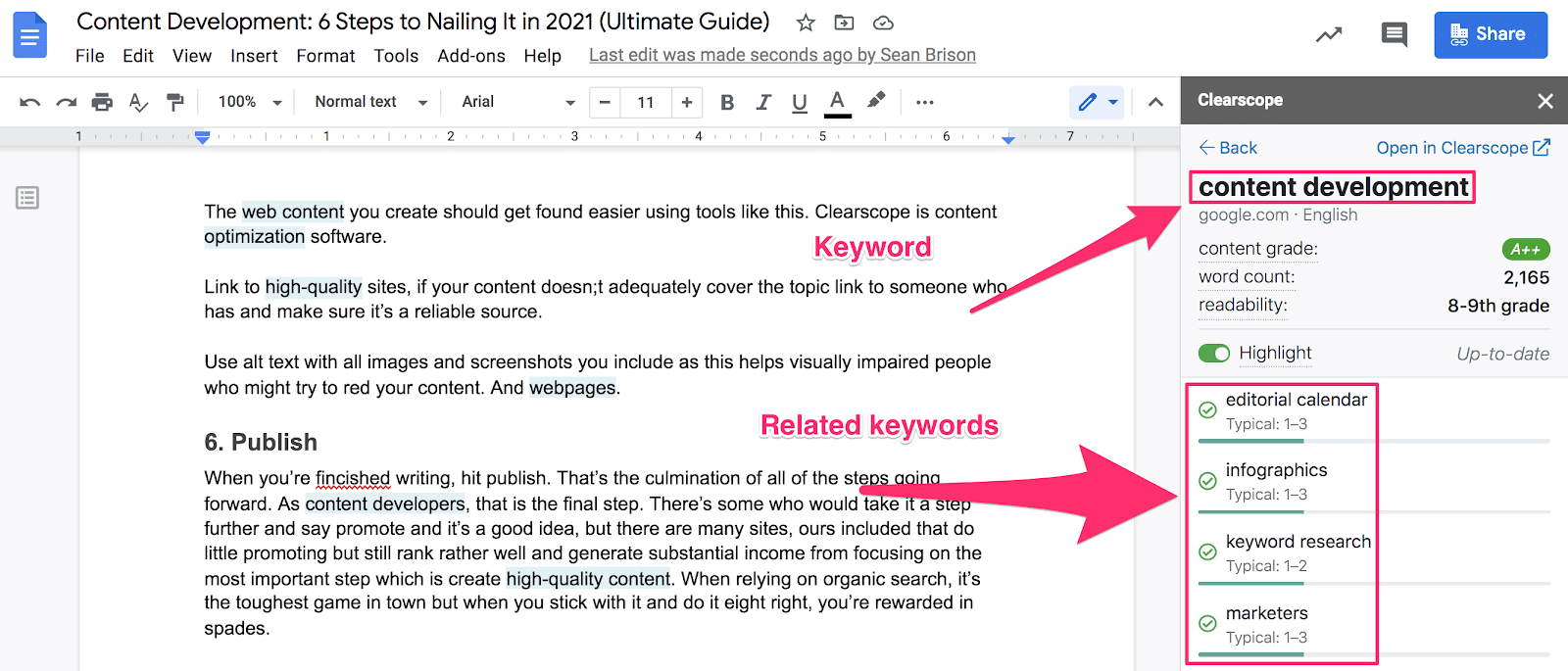The image size is (1568, 671).
Task: Show more toolbar options
Action: tap(924, 102)
